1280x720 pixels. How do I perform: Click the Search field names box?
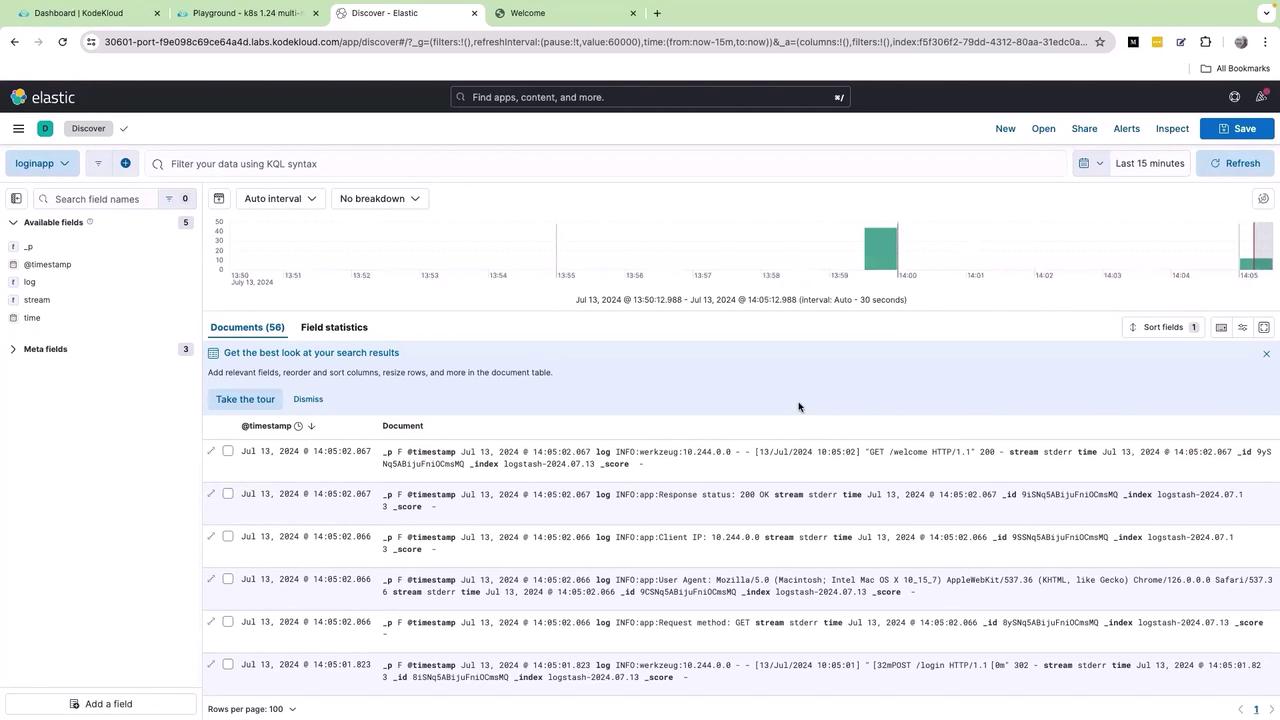click(x=96, y=199)
